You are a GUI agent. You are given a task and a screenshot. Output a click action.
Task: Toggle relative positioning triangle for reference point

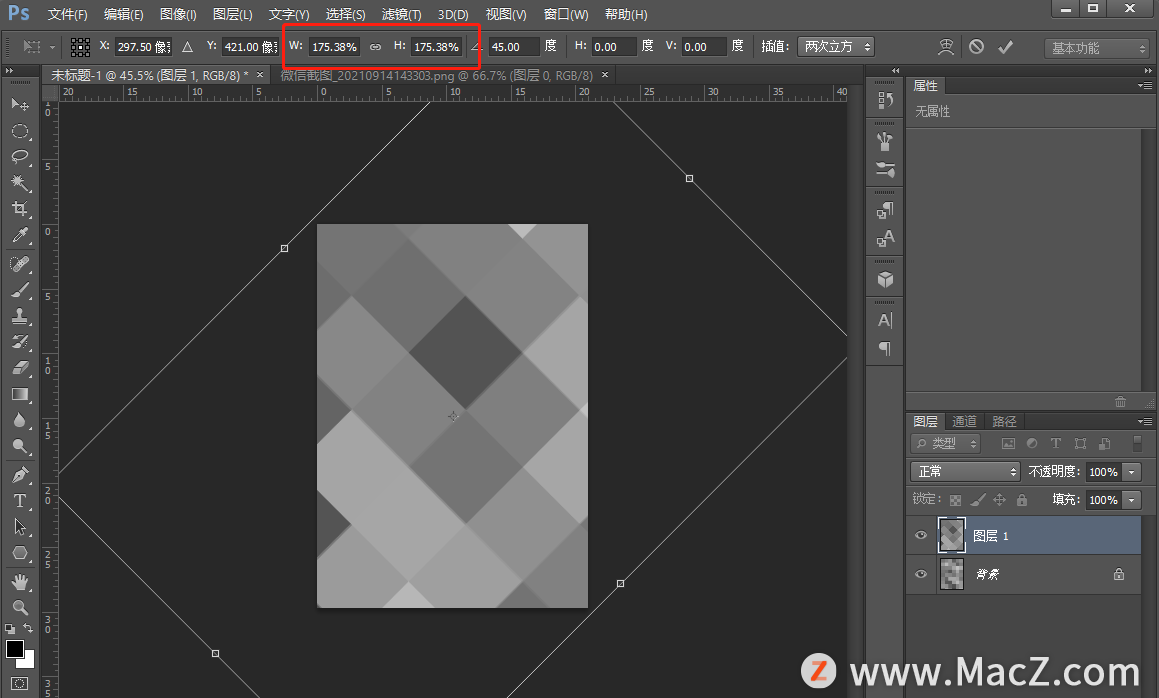point(188,47)
